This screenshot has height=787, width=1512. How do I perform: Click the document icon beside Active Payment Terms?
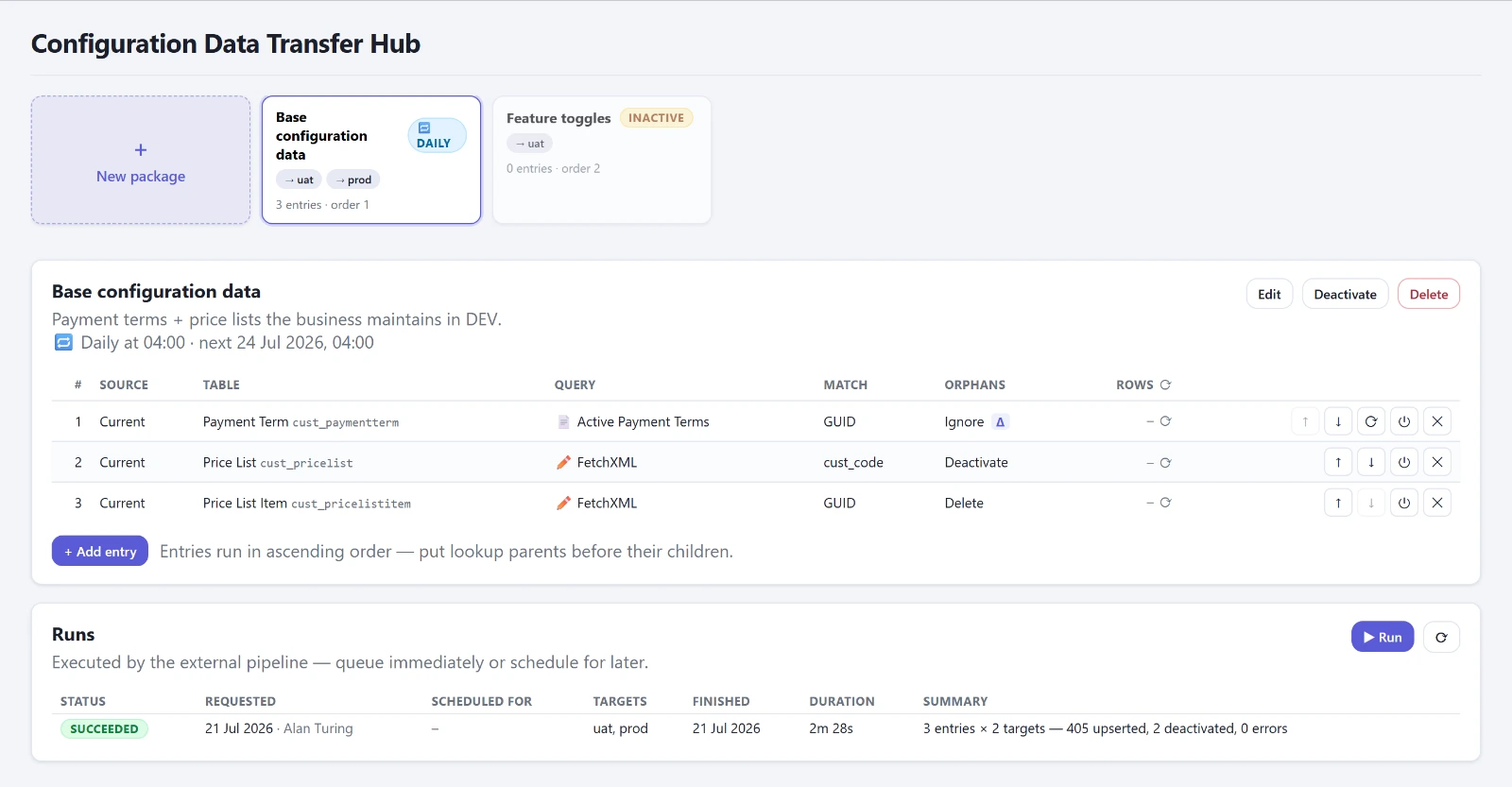point(563,422)
